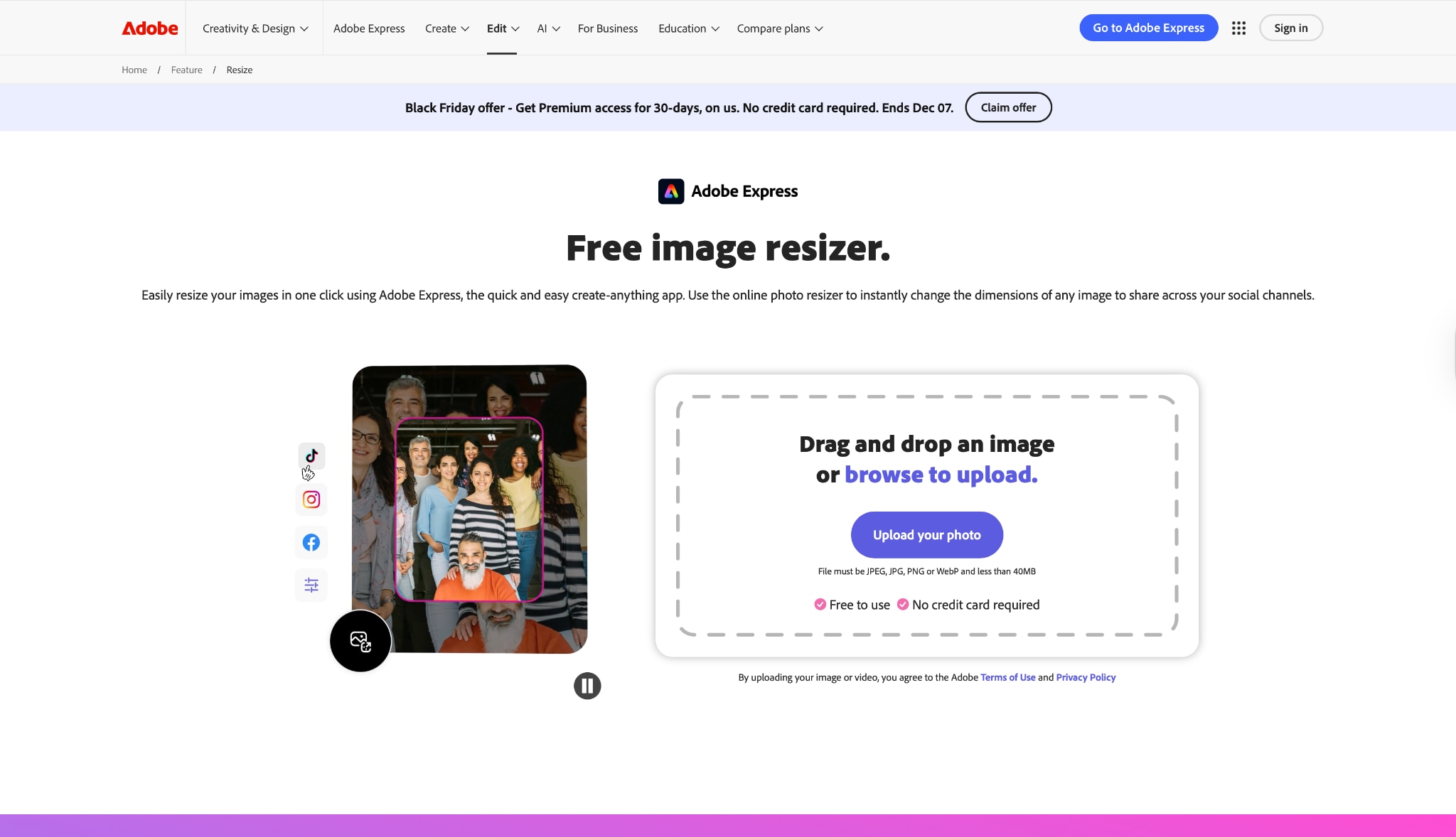1456x837 pixels.
Task: Expand the Create dropdown
Action: click(446, 28)
